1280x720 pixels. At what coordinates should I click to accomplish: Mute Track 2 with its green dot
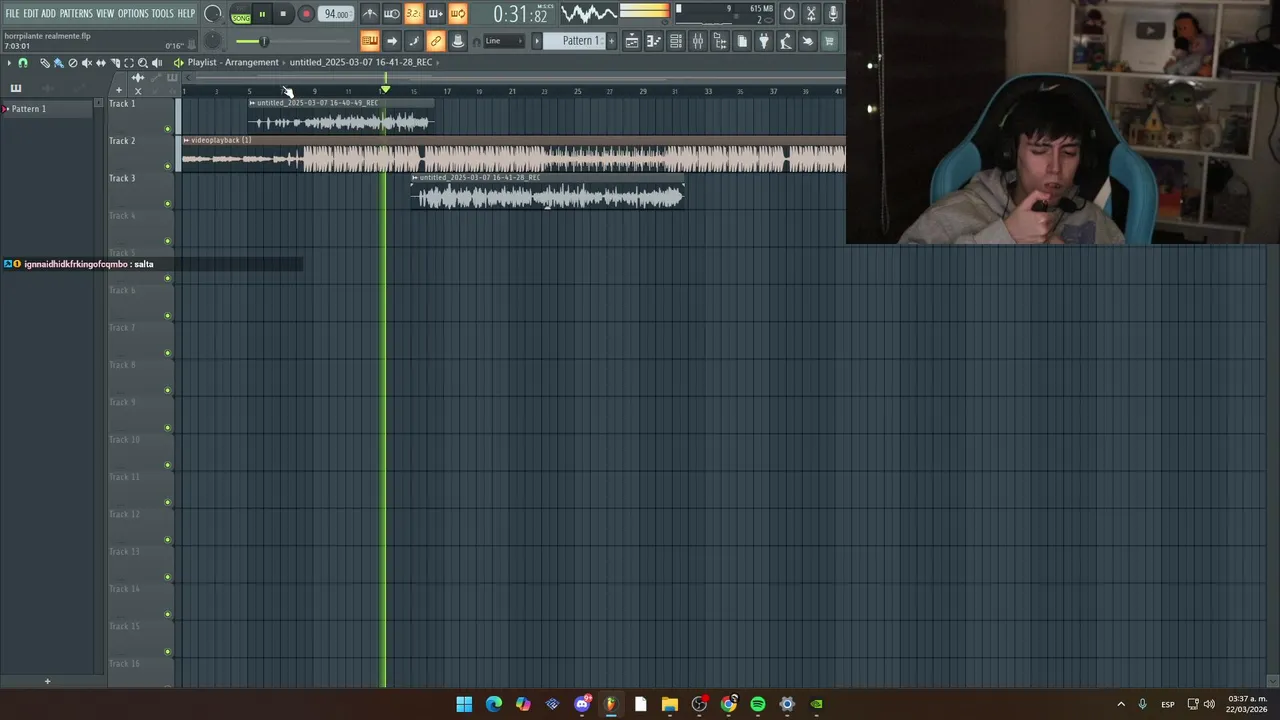[168, 166]
